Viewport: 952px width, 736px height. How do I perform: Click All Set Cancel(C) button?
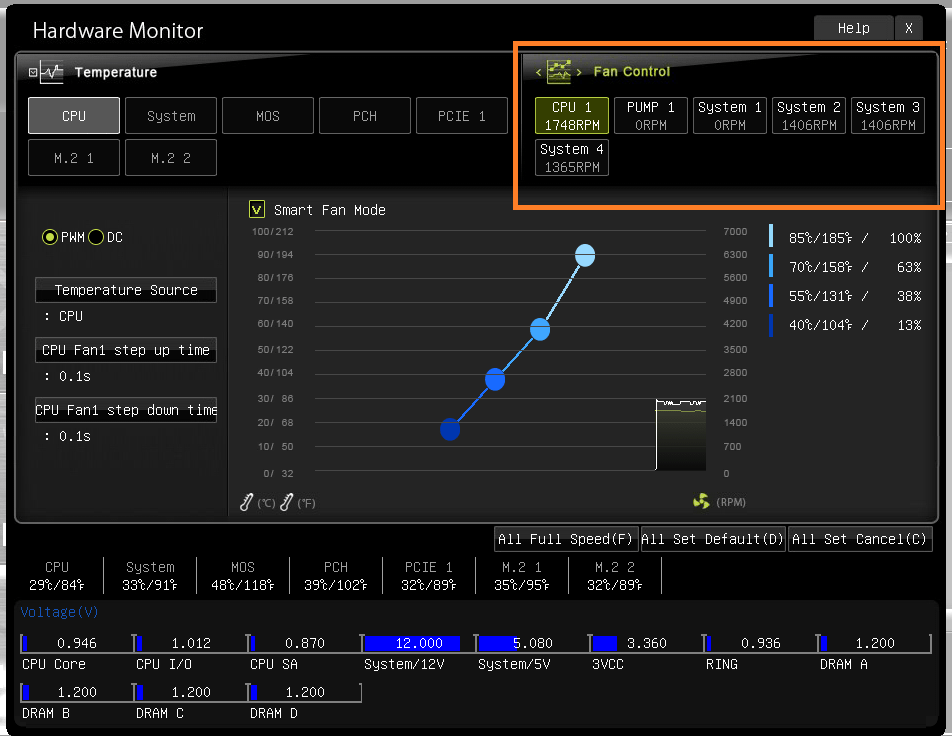[x=860, y=539]
